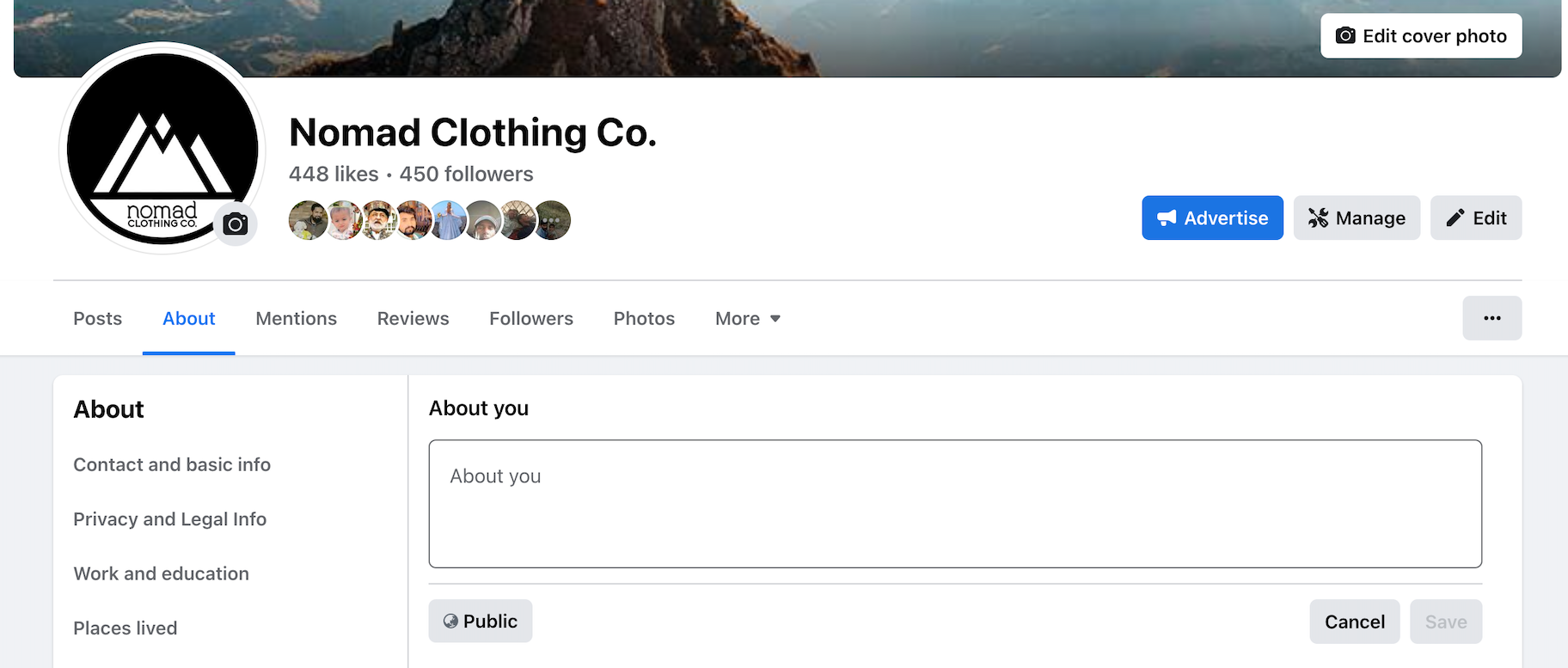Click inside the About you text field
1568x668 pixels.
tap(954, 504)
